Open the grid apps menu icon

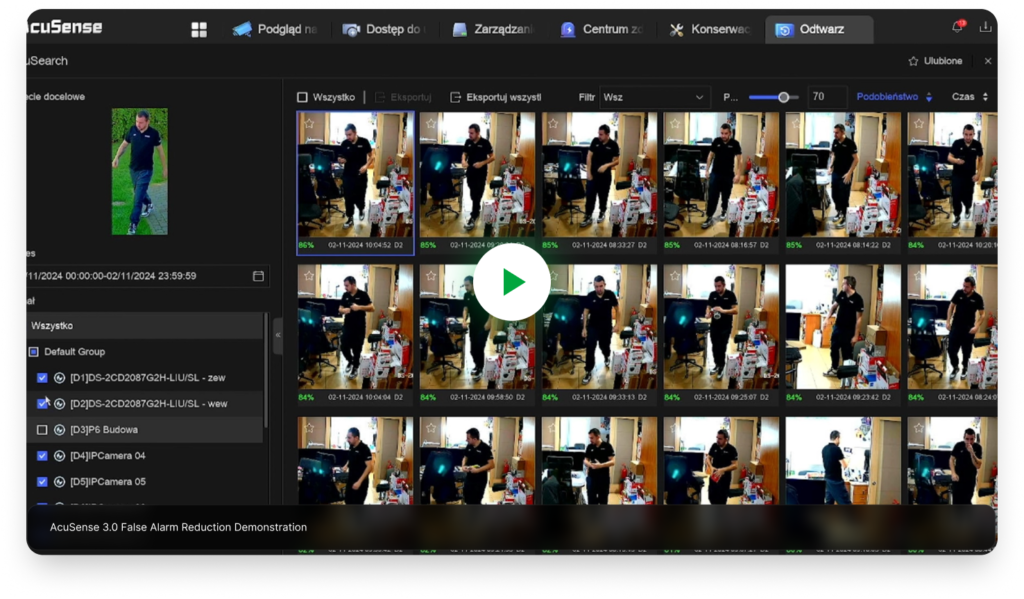[x=199, y=29]
